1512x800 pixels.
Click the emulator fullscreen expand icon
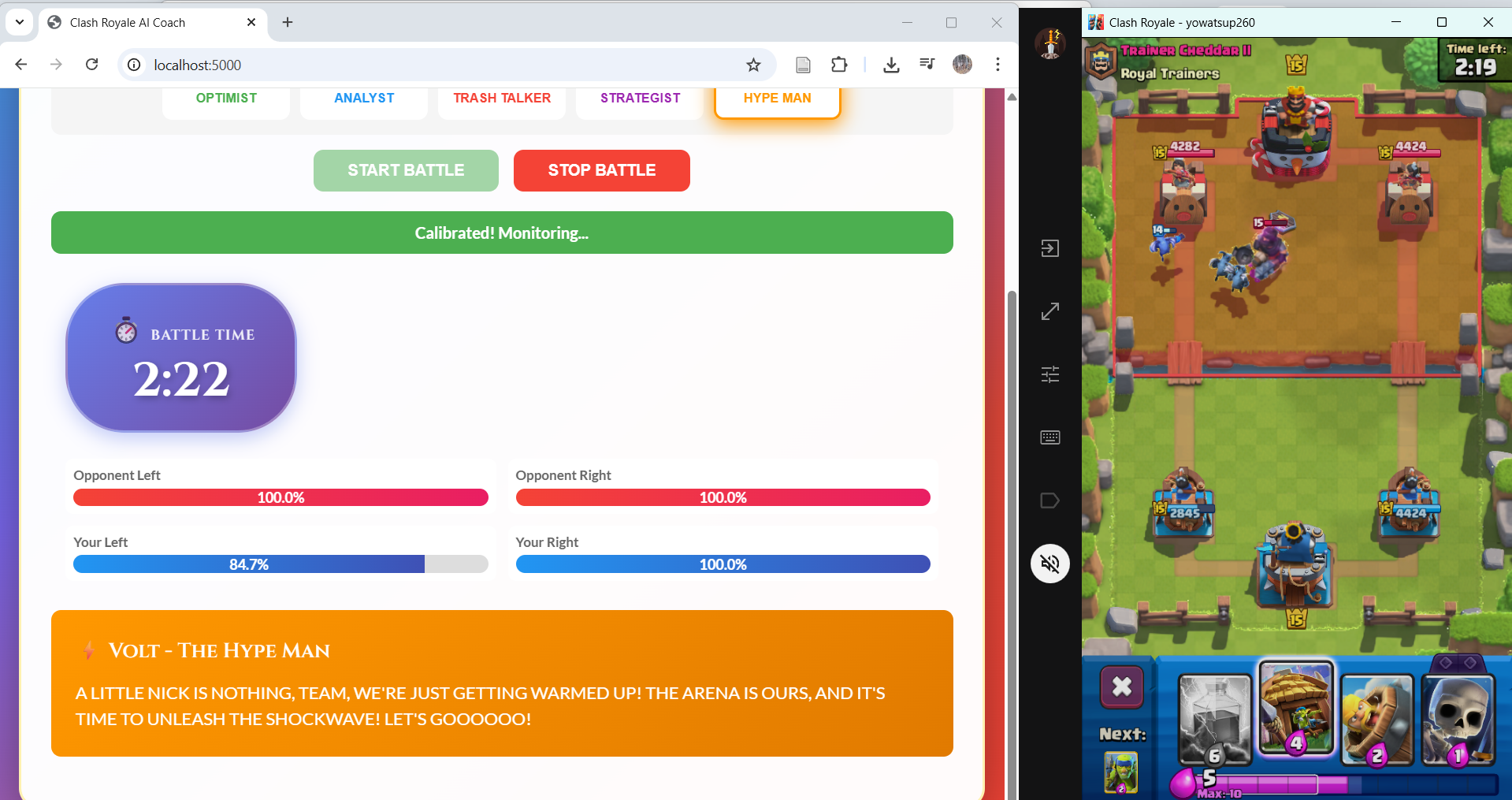[x=1050, y=311]
